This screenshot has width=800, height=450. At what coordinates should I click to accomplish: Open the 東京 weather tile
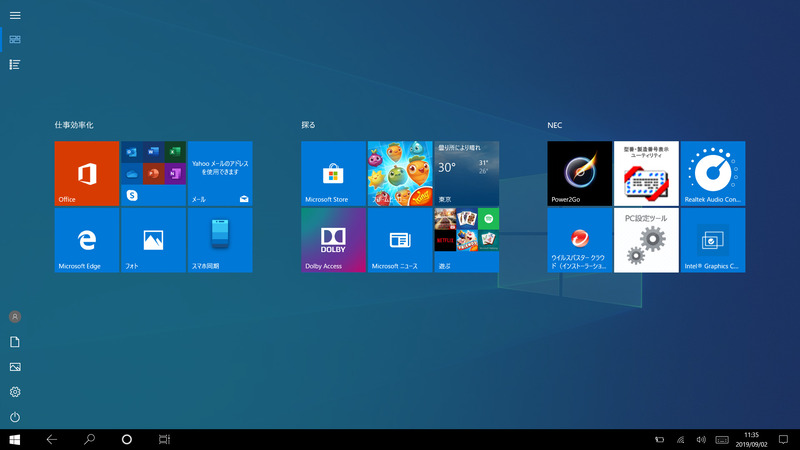click(x=466, y=173)
